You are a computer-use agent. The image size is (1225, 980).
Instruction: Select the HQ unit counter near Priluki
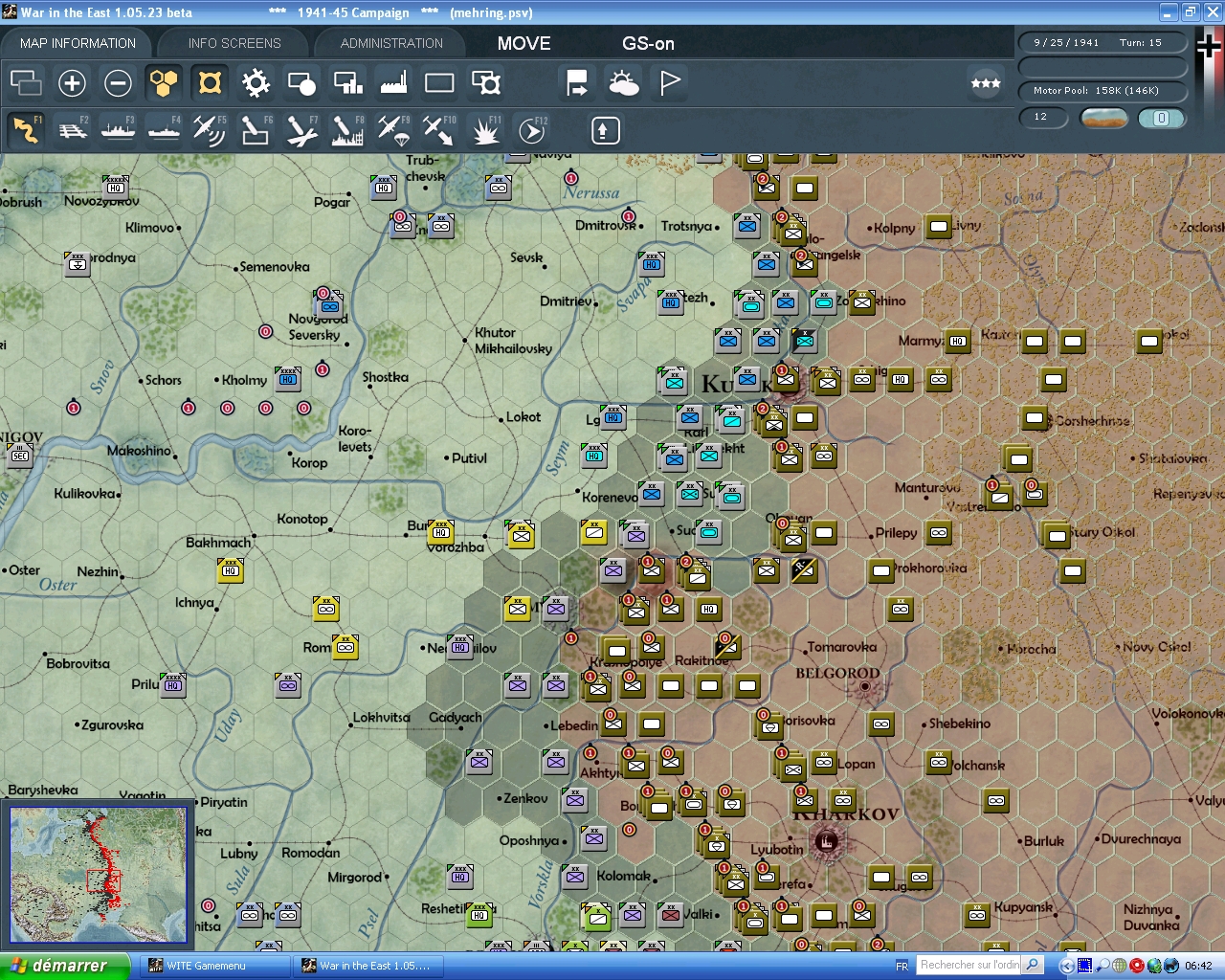coord(173,685)
